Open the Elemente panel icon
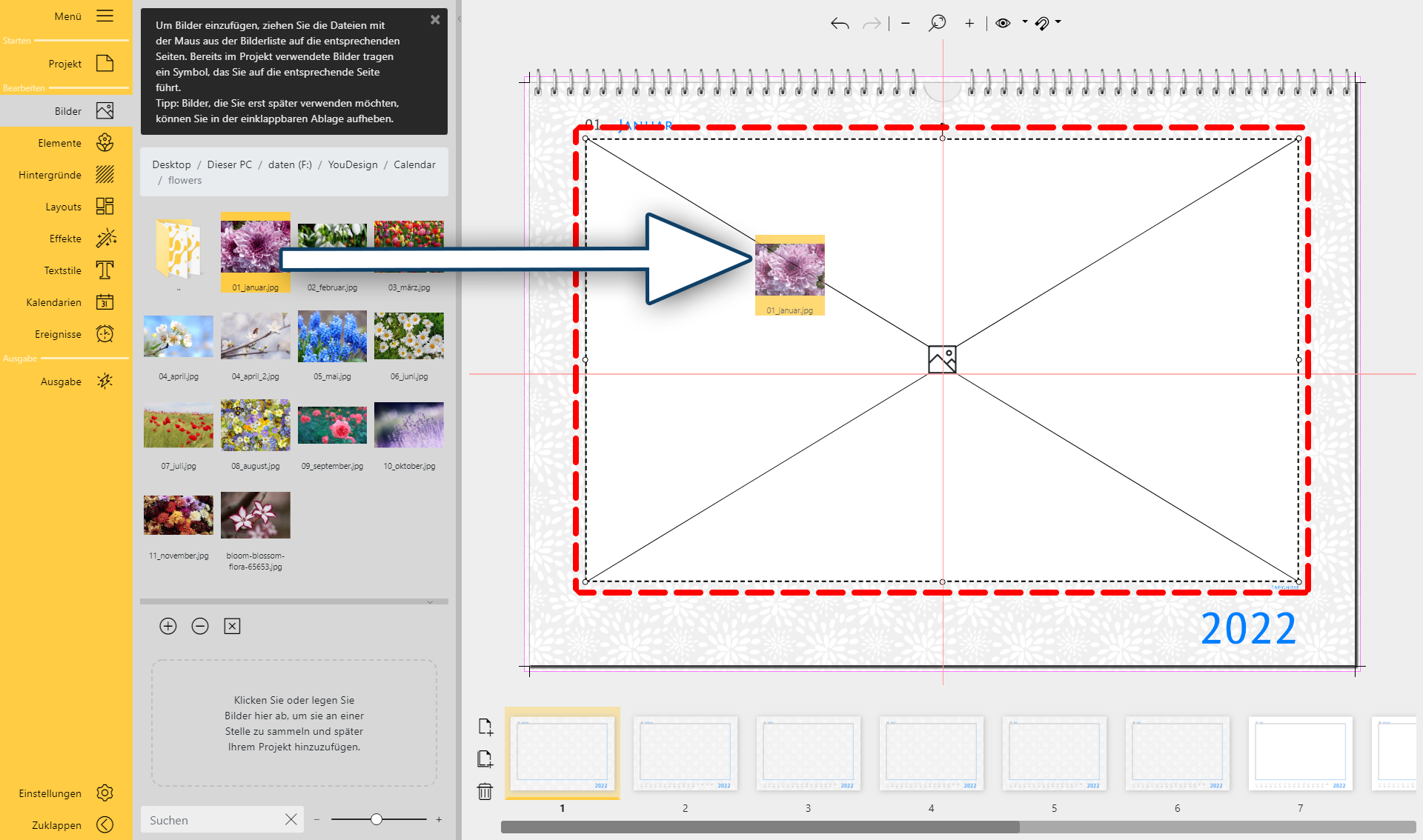Viewport: 1423px width, 840px height. pyautogui.click(x=105, y=143)
